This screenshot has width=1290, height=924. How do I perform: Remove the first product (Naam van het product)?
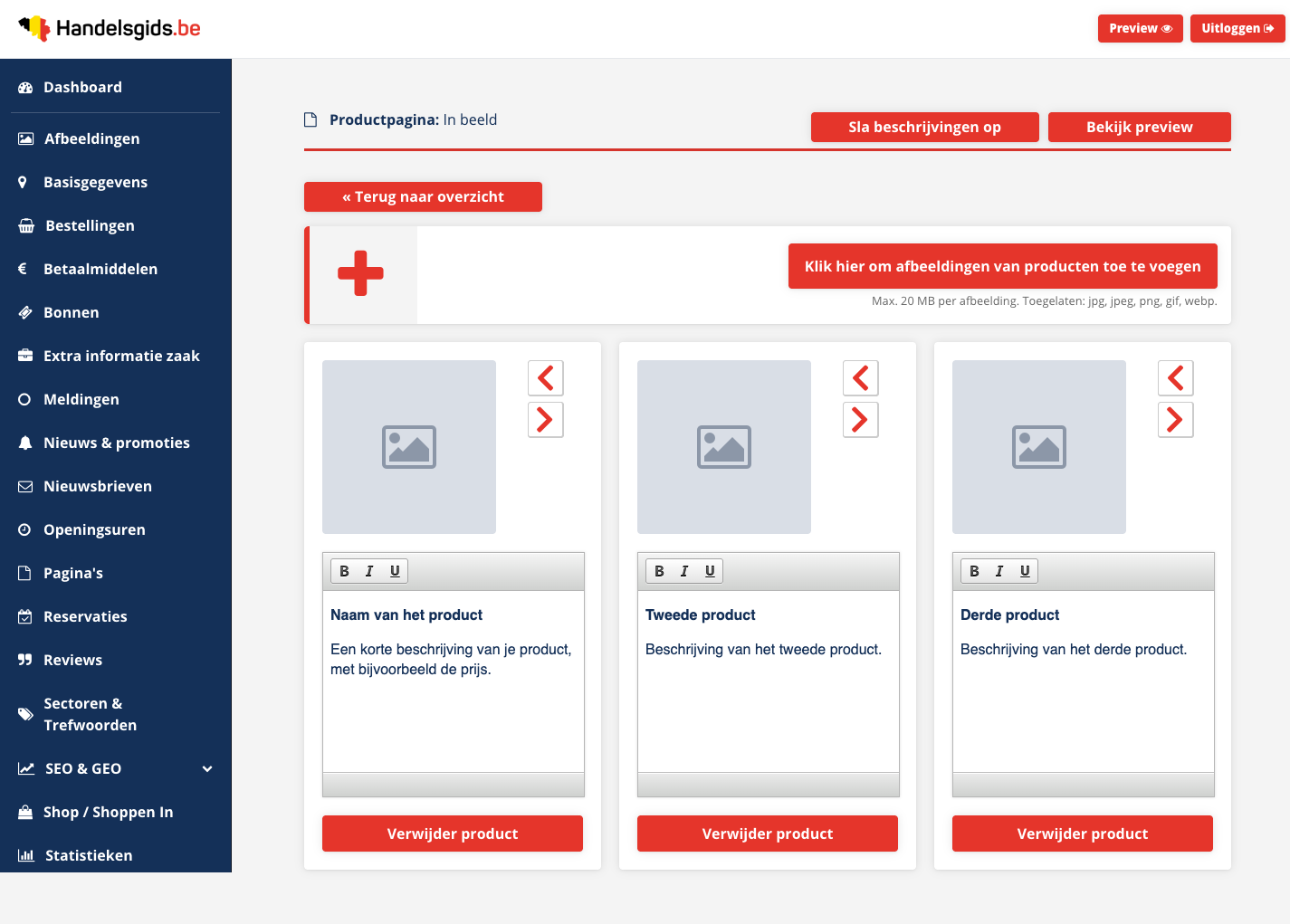[x=453, y=834]
